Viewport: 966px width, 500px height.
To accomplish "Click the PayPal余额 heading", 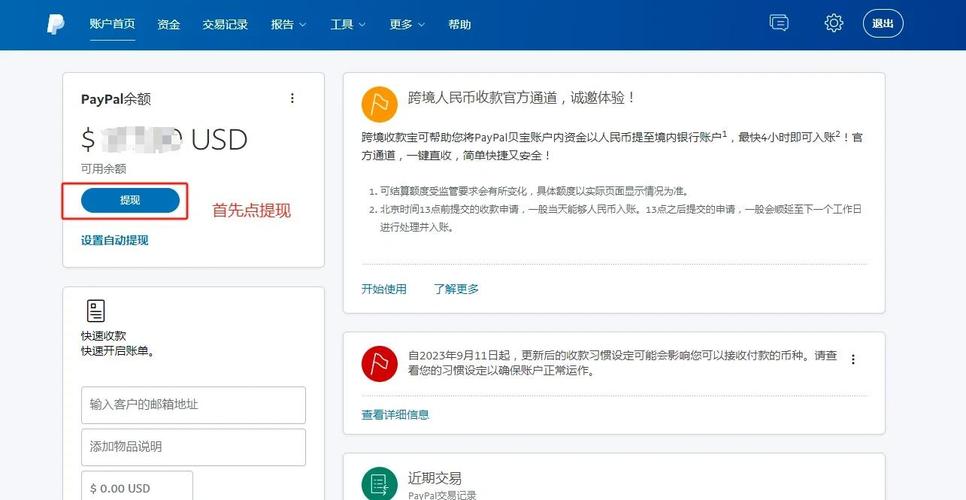I will (116, 99).
